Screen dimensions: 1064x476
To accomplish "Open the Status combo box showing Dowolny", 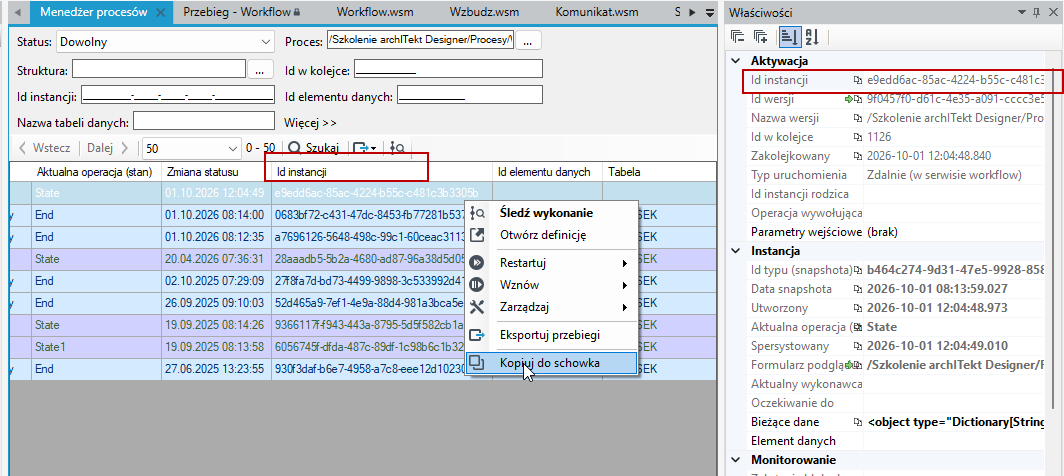I will pos(165,42).
